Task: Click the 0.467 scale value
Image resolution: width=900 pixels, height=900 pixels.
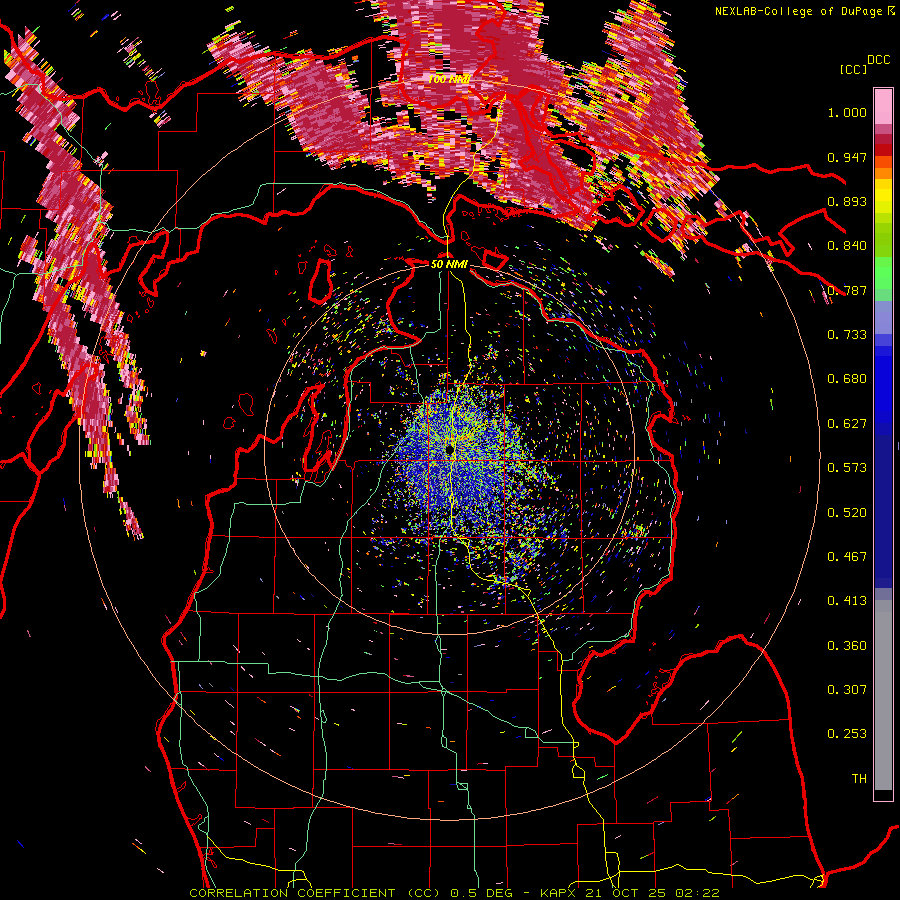Action: (847, 556)
